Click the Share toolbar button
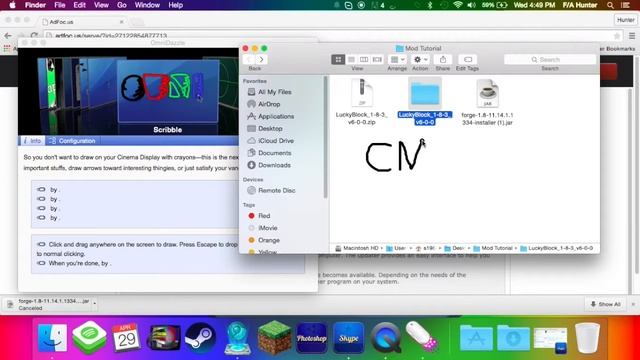Viewport: 640px width, 360px height. [x=443, y=60]
